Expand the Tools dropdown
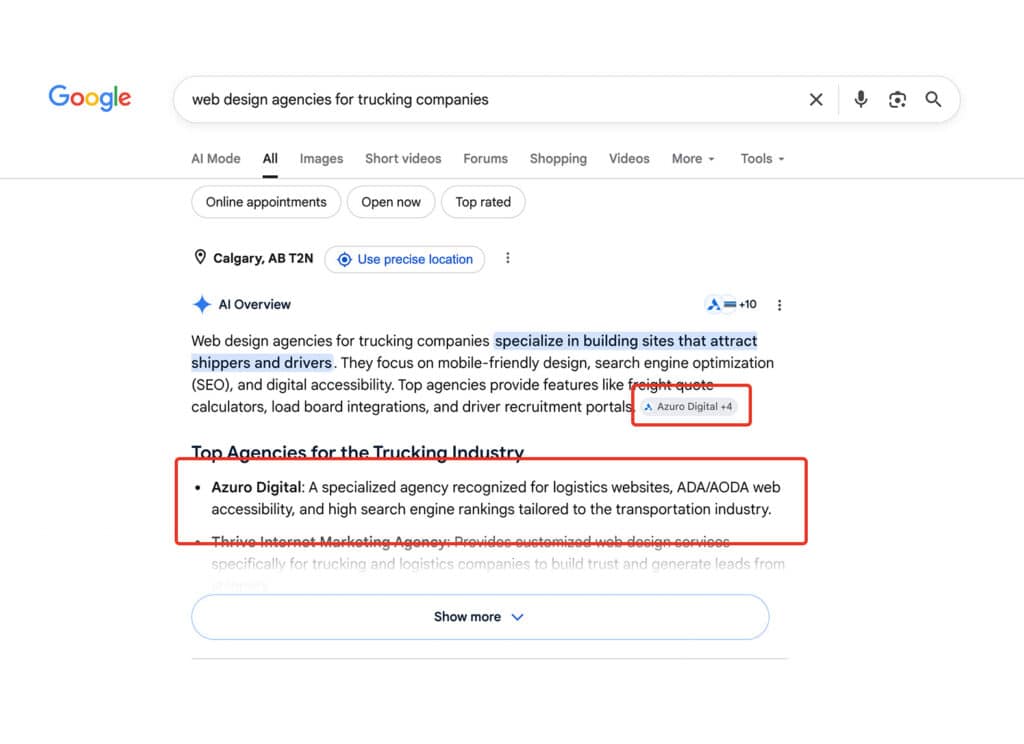This screenshot has height=744, width=1024. point(762,159)
